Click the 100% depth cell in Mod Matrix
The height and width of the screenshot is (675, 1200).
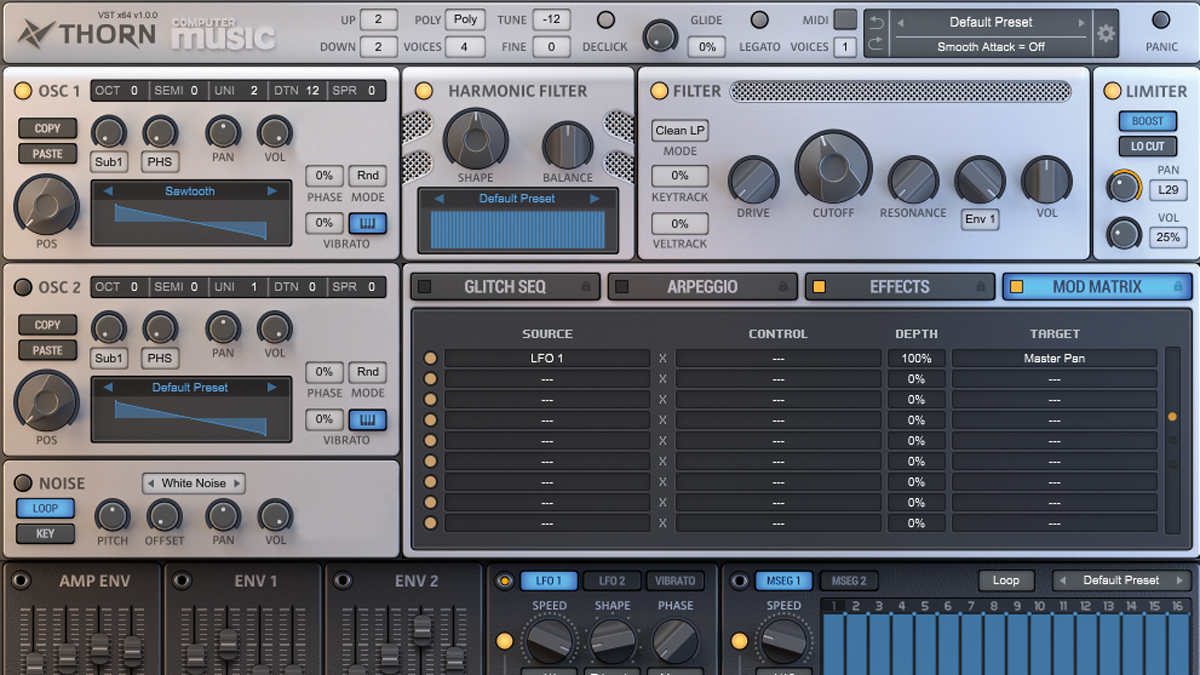(916, 358)
